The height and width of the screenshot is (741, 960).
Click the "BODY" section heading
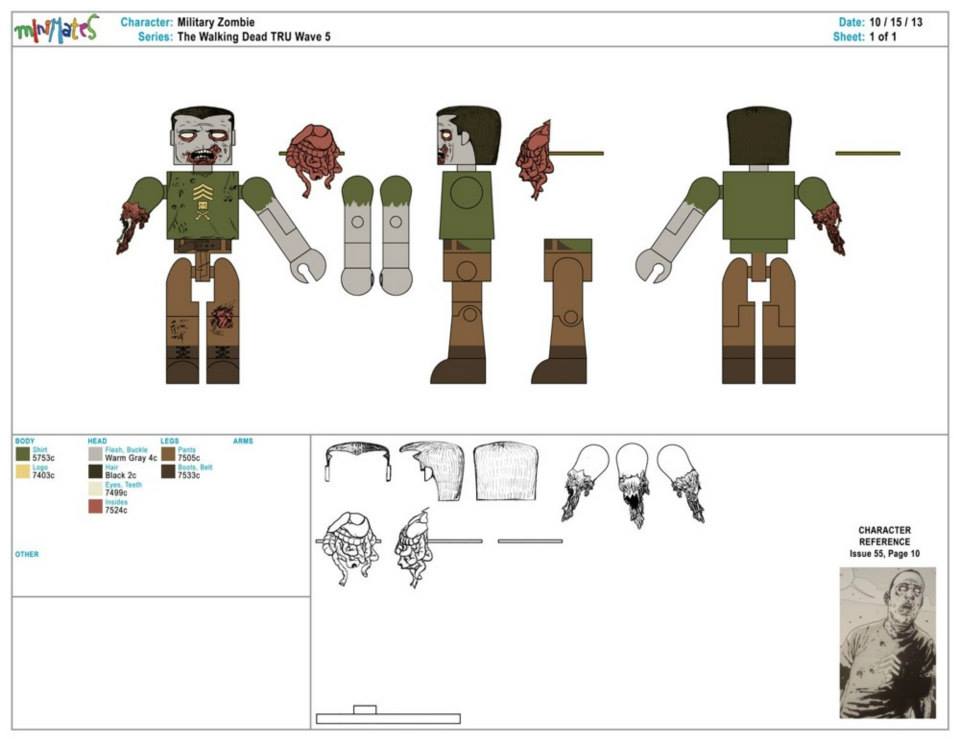click(x=25, y=441)
